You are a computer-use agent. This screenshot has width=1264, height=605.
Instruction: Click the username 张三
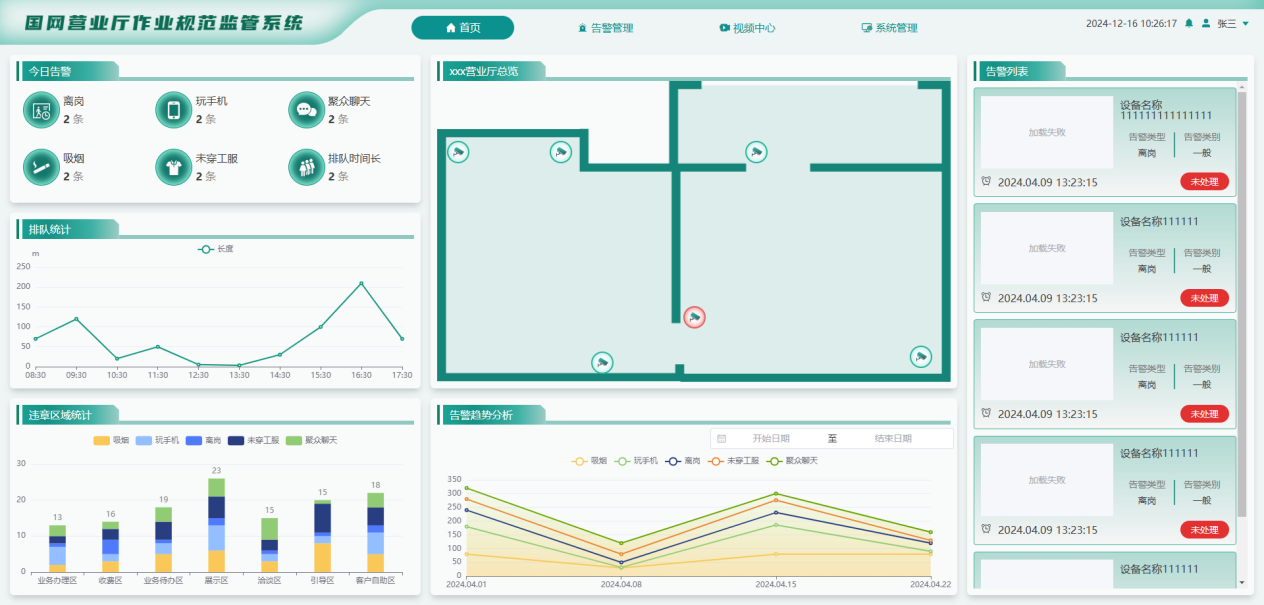[x=1226, y=23]
